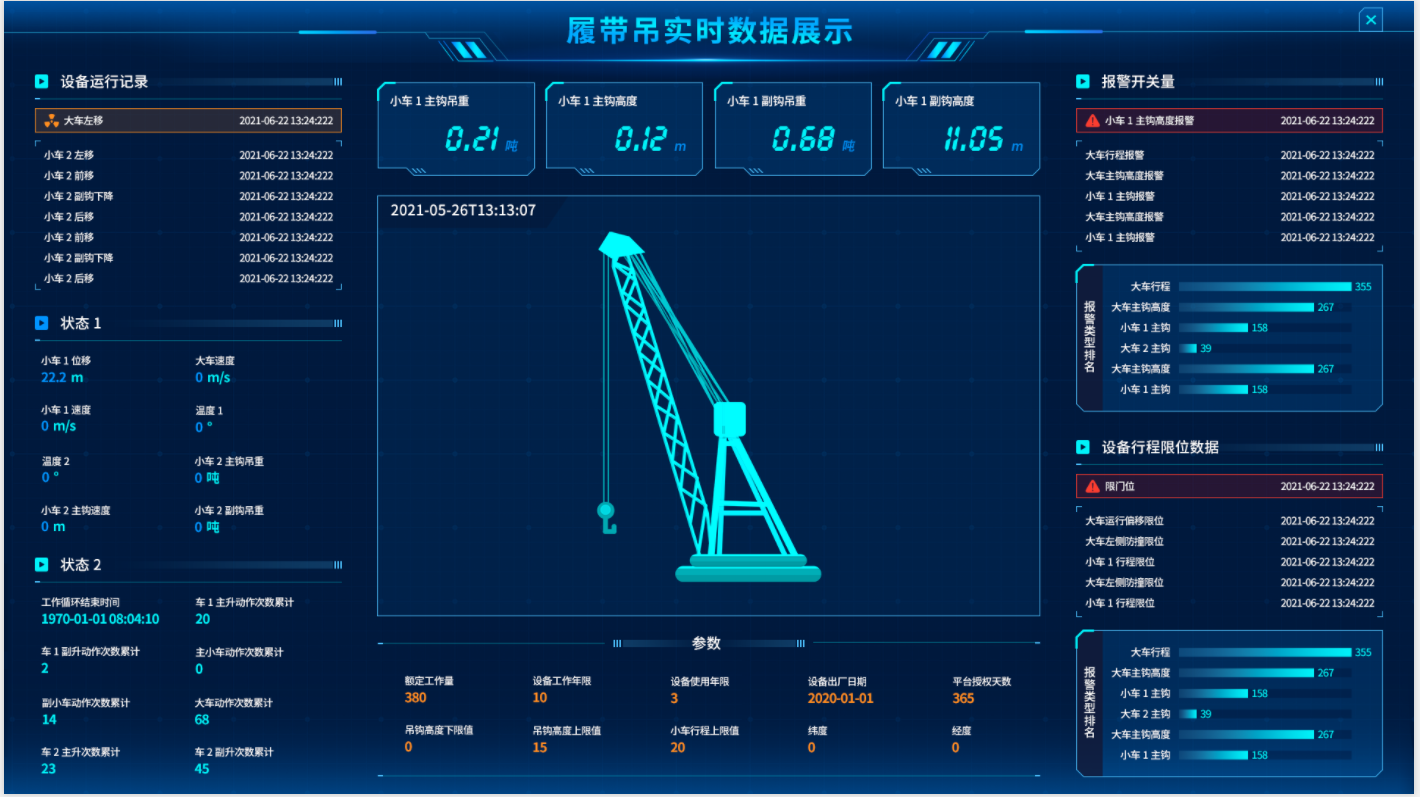Screen dimensions: 1420x797
Task: Open the 大车行程报警 alarm entry
Action: 1115,155
